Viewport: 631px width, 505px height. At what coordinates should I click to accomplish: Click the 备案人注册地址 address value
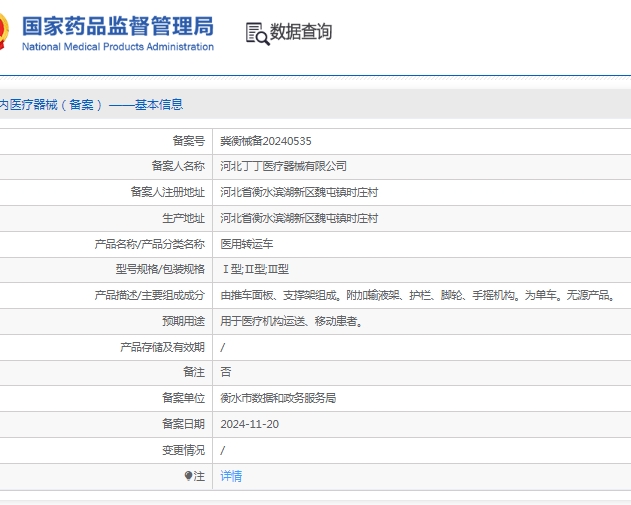[x=299, y=192]
